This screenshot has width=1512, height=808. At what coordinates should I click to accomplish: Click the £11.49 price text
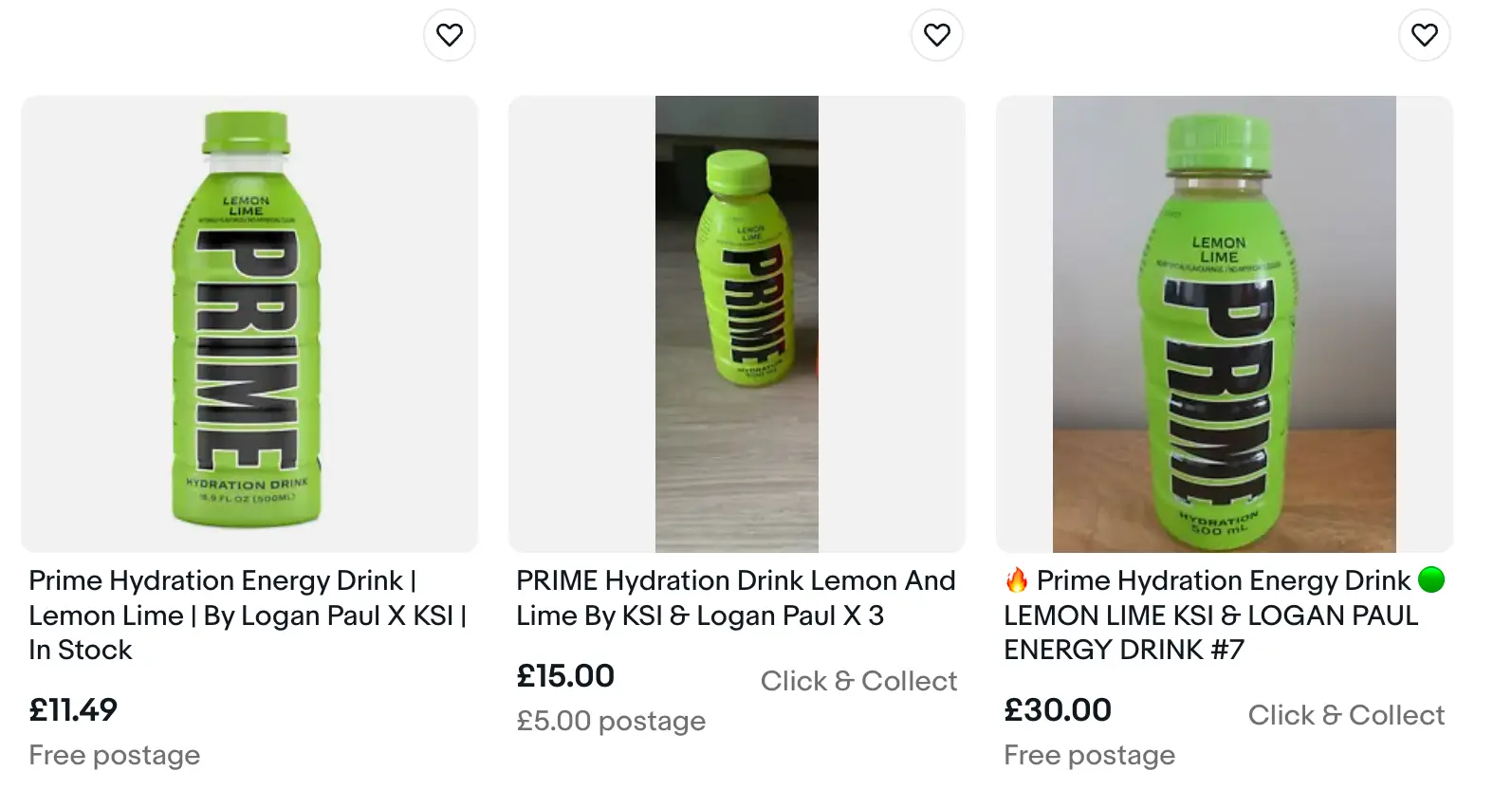coord(72,710)
